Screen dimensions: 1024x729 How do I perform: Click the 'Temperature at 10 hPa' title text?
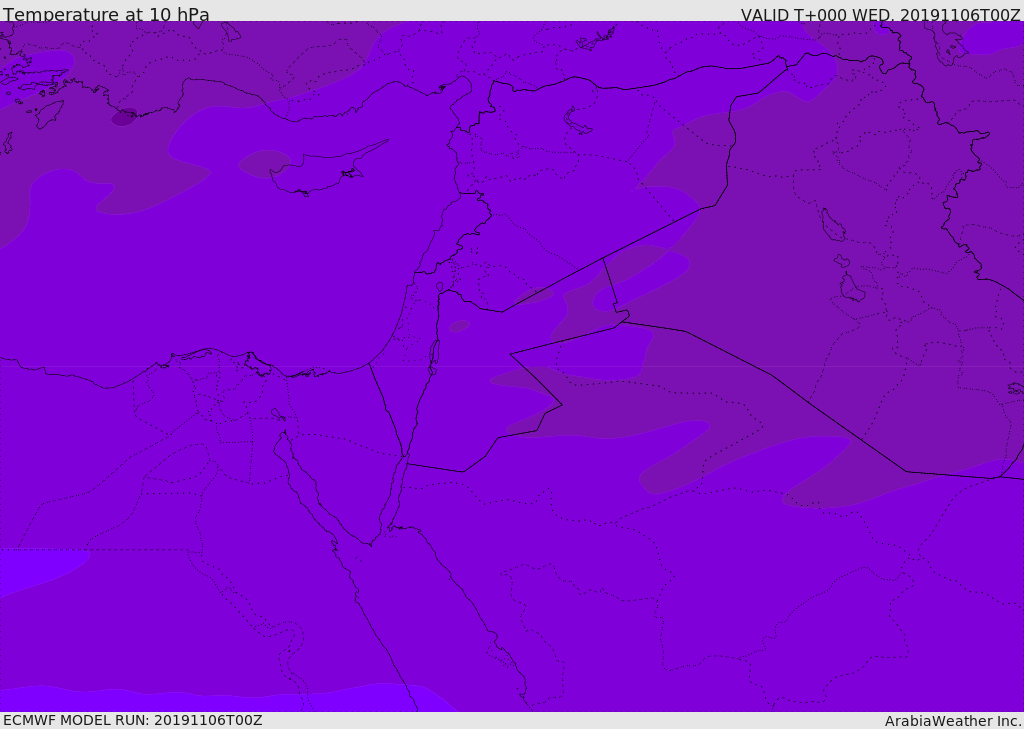click(x=106, y=14)
